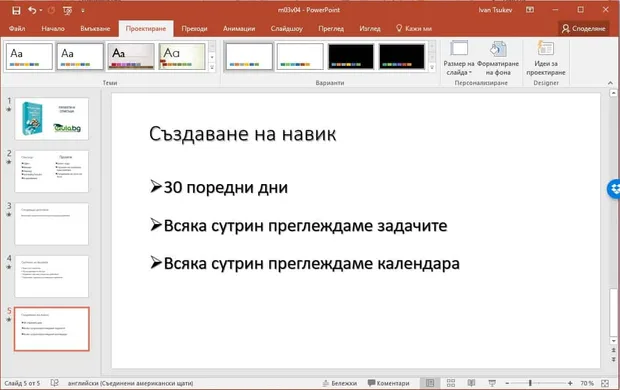
Task: Open Customize Quick Access Toolbar dropdown
Action: 83,11
